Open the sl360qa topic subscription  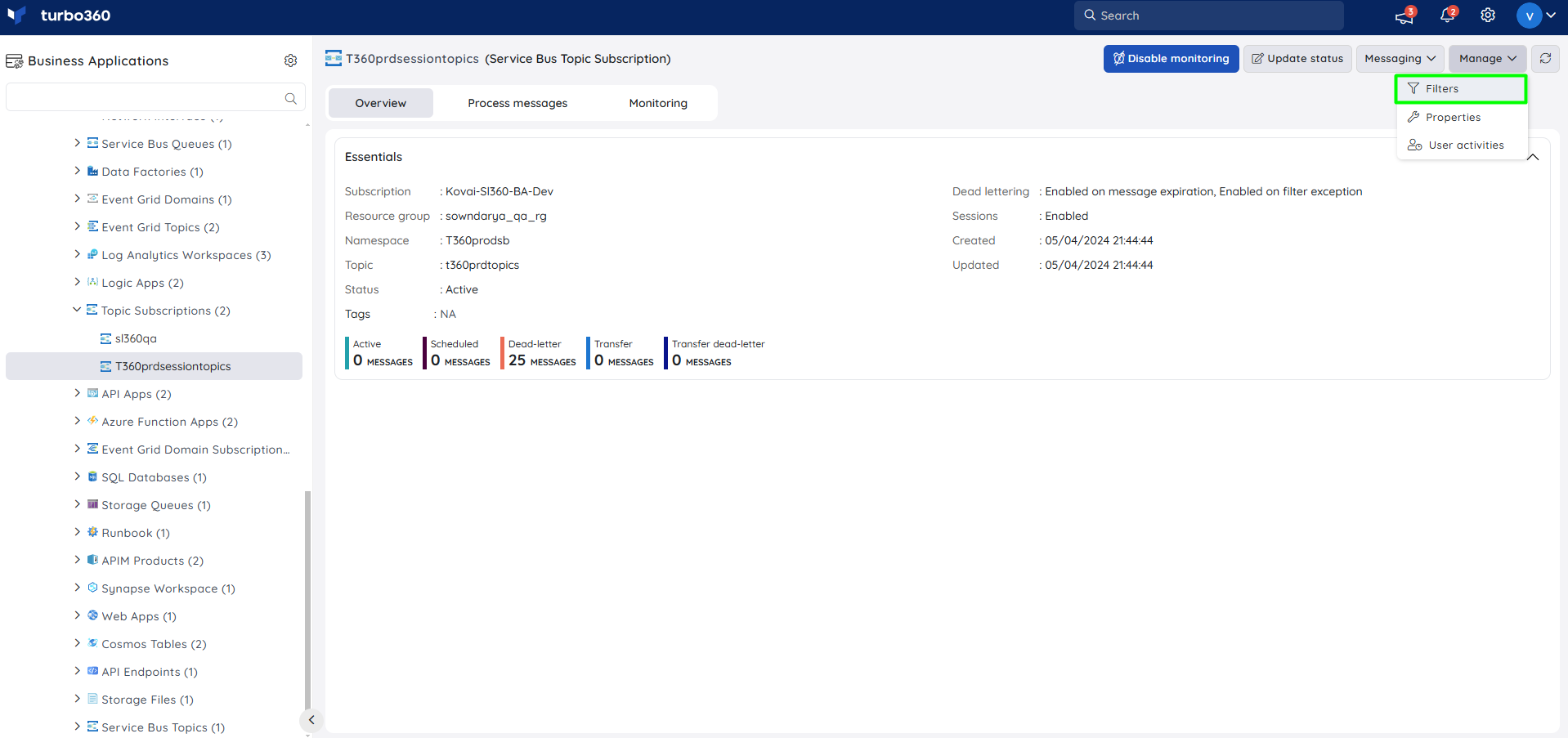(136, 338)
